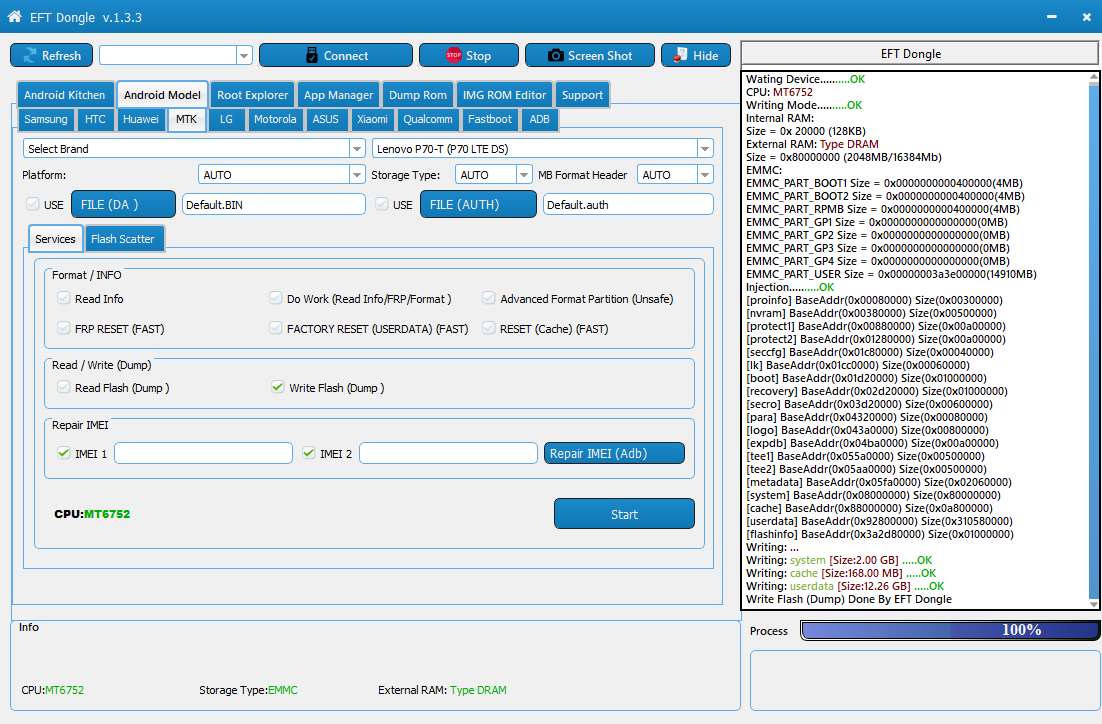Switch to the Xiaomi tab
1102x724 pixels.
coord(372,119)
